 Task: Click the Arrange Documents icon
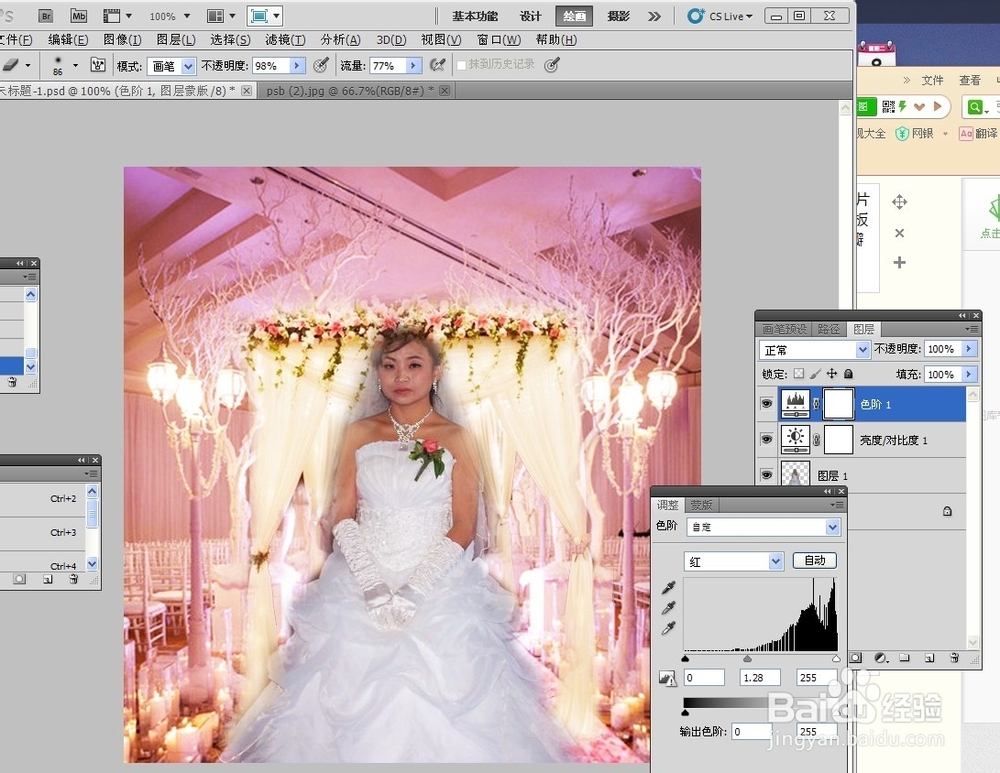(216, 16)
